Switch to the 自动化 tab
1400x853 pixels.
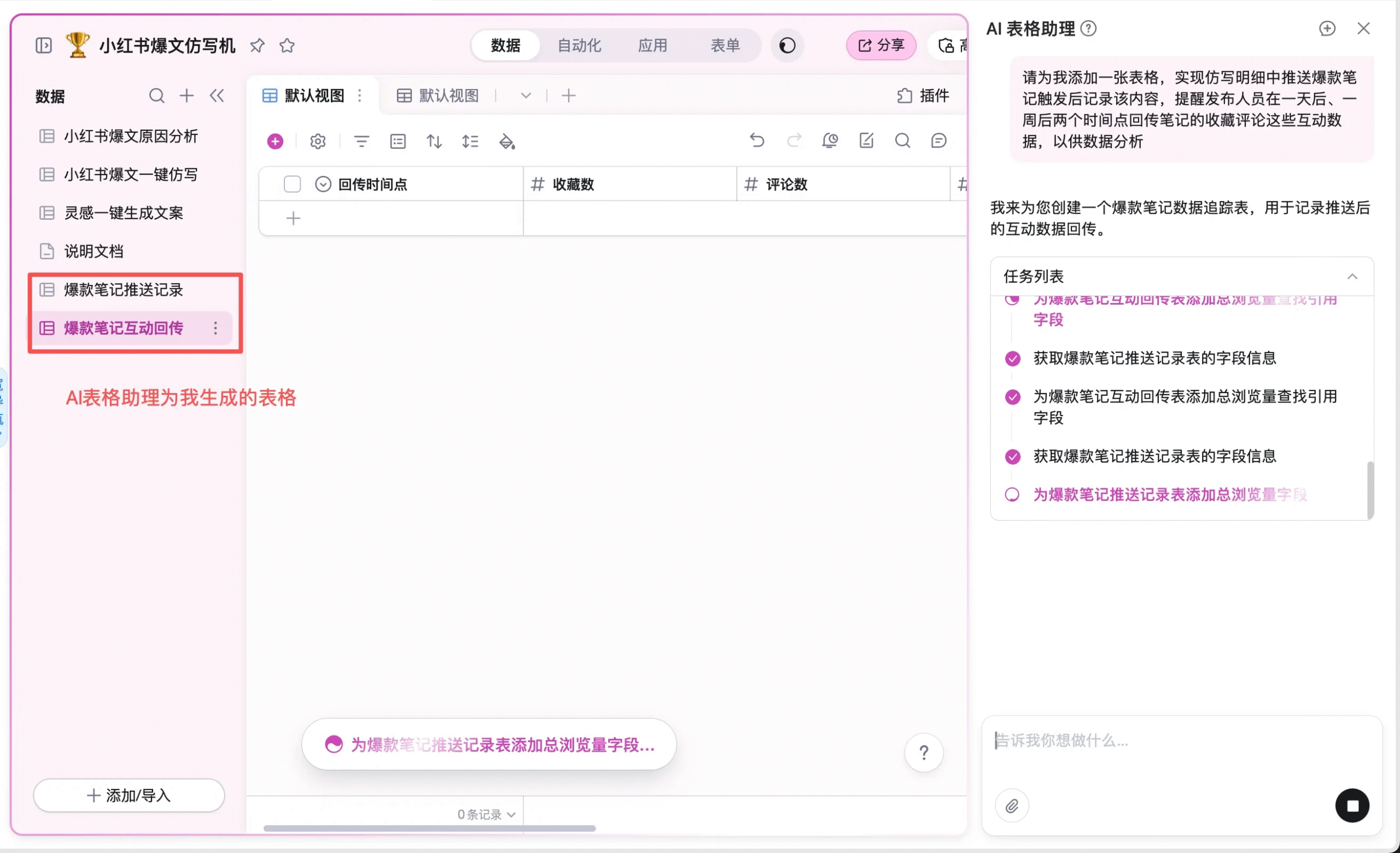tap(579, 45)
